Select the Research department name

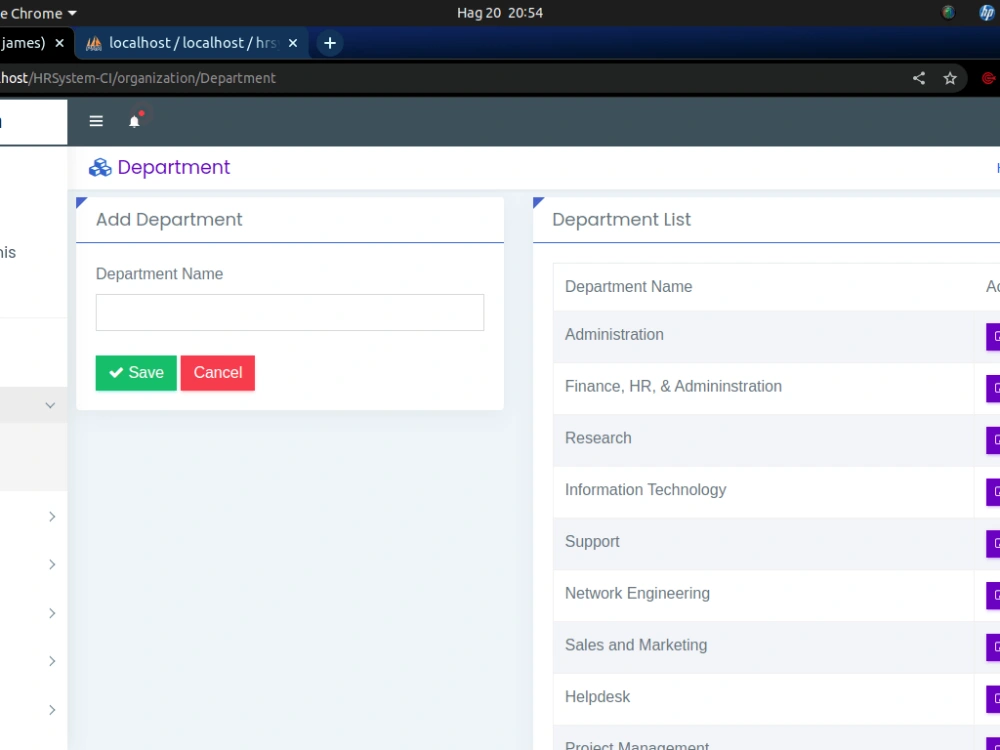tap(598, 438)
